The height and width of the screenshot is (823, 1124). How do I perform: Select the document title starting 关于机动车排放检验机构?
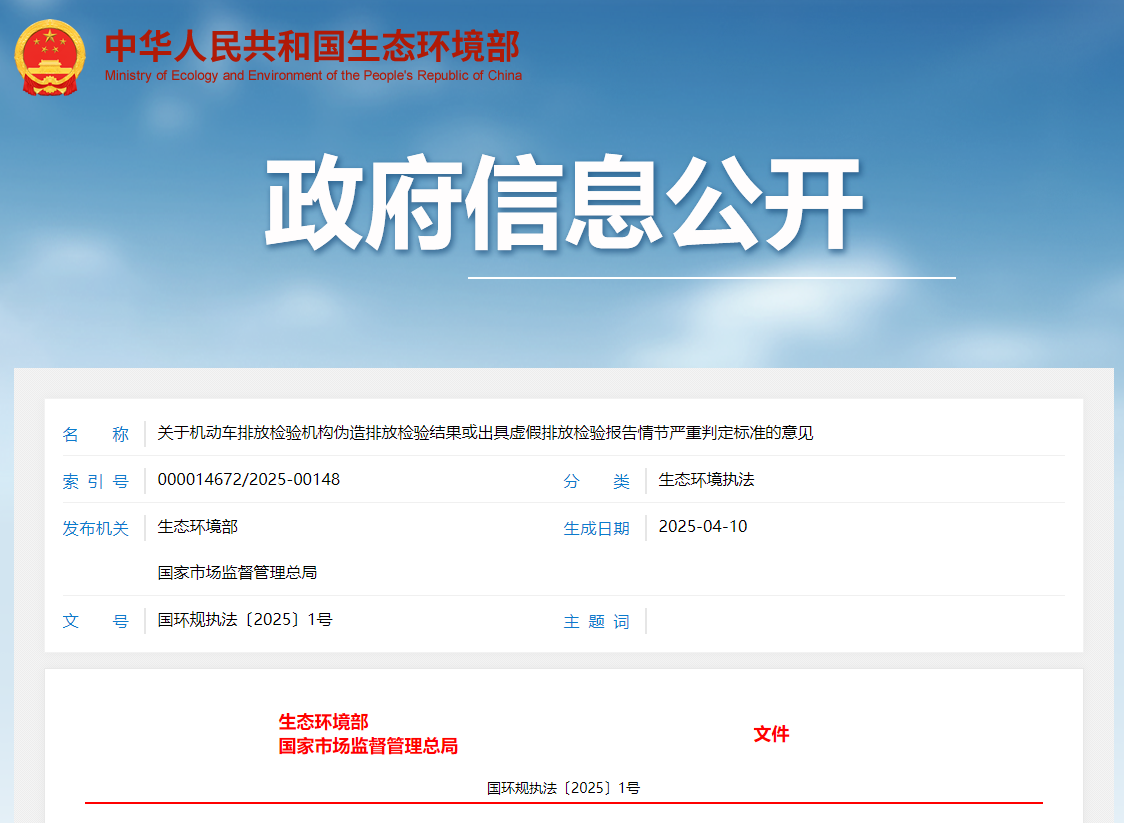point(485,433)
